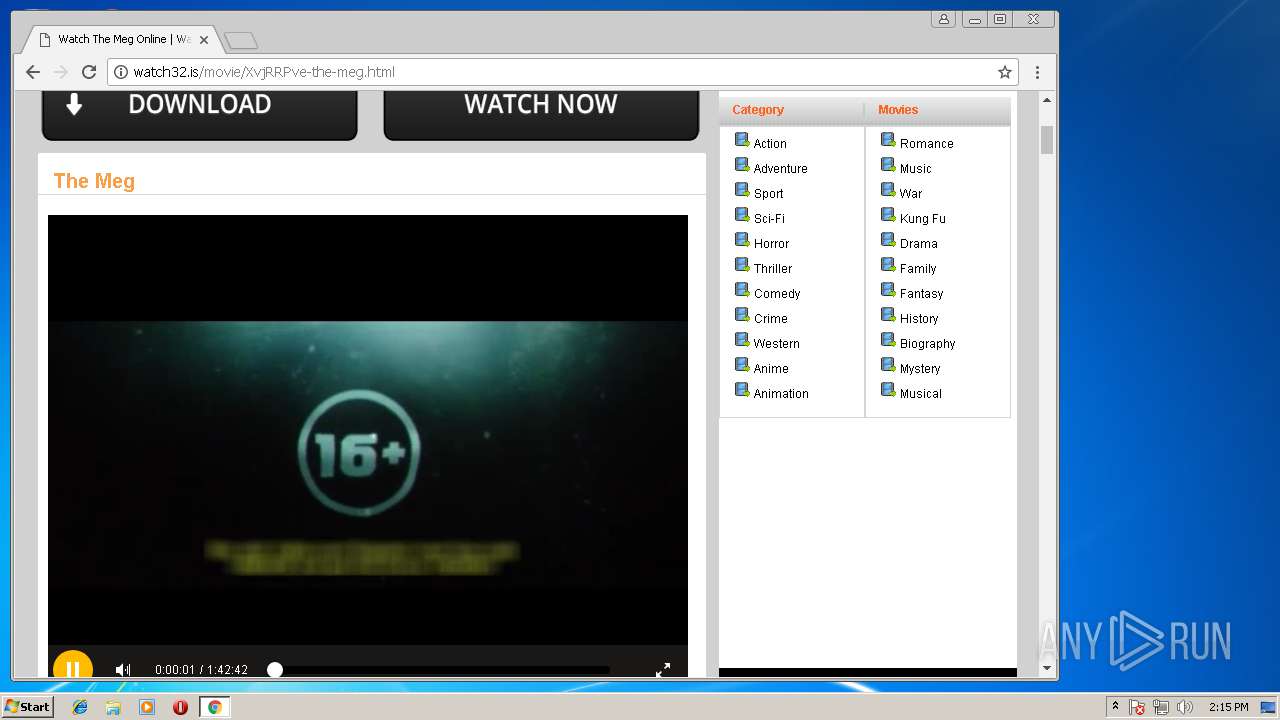Open the Thriller category link

pyautogui.click(x=773, y=268)
